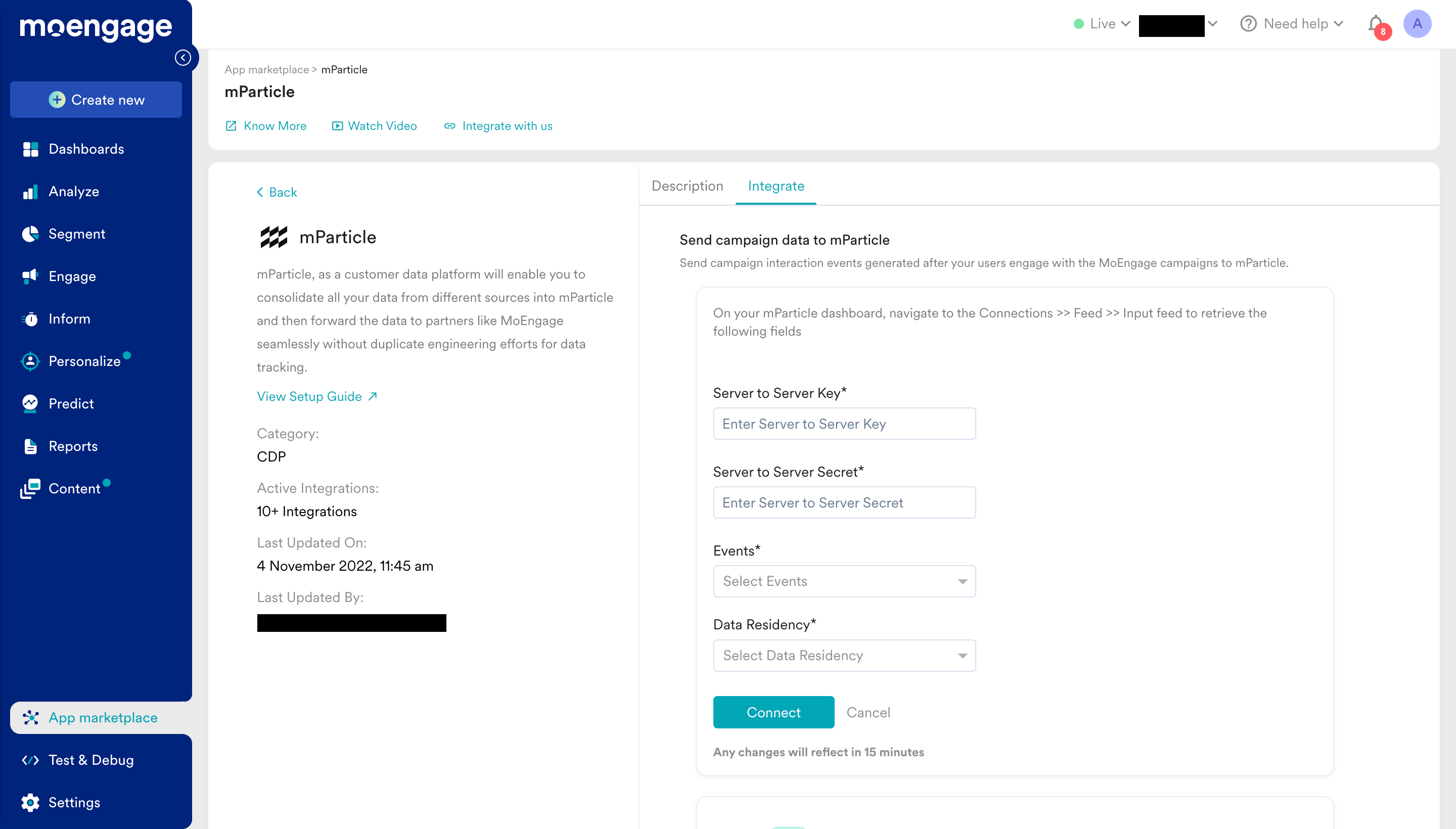Click the Segment pie chart icon

click(x=30, y=234)
